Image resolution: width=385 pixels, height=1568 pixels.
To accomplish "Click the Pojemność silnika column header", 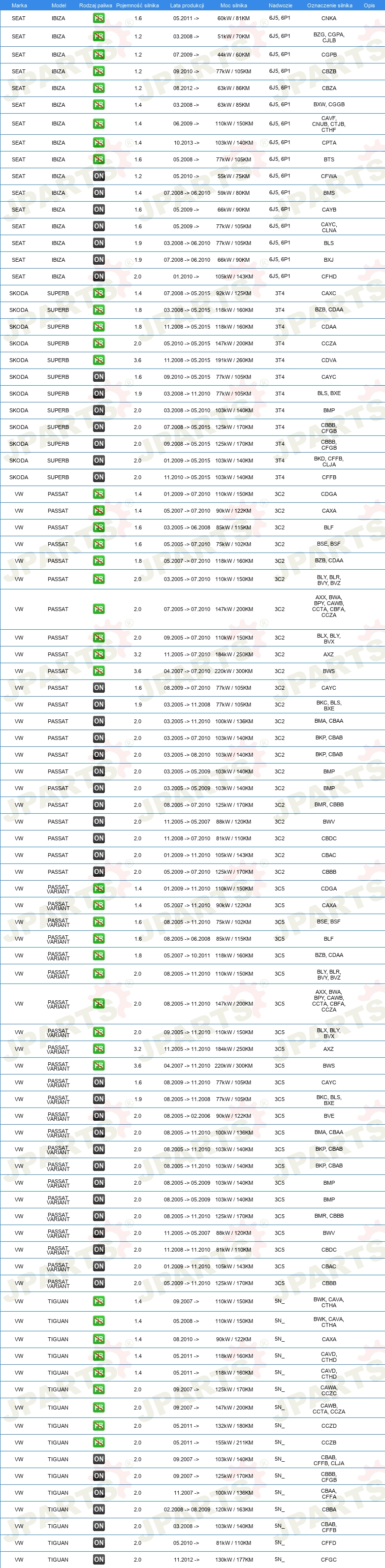I will point(138,5).
